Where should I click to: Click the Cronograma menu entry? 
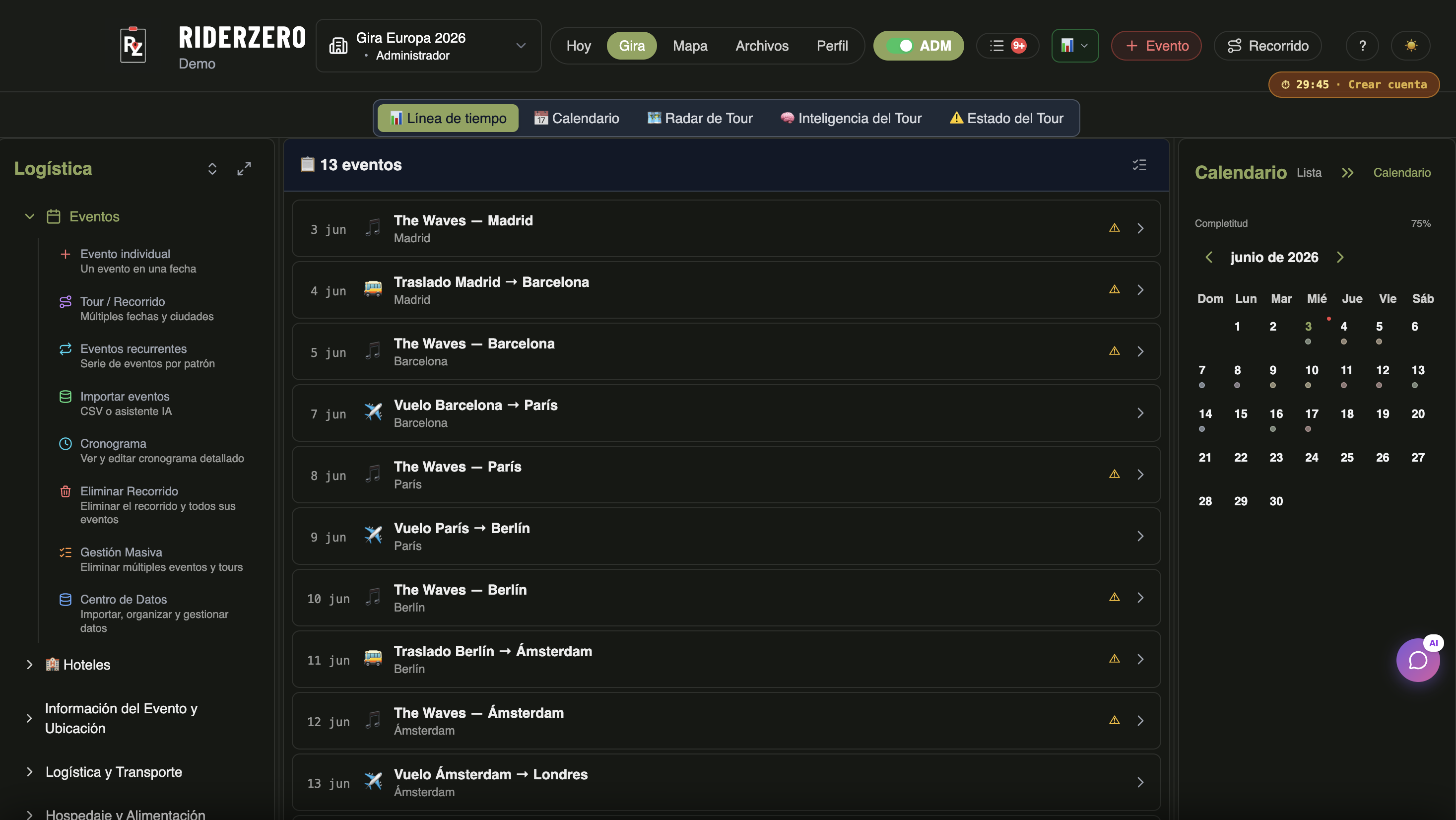pos(151,451)
